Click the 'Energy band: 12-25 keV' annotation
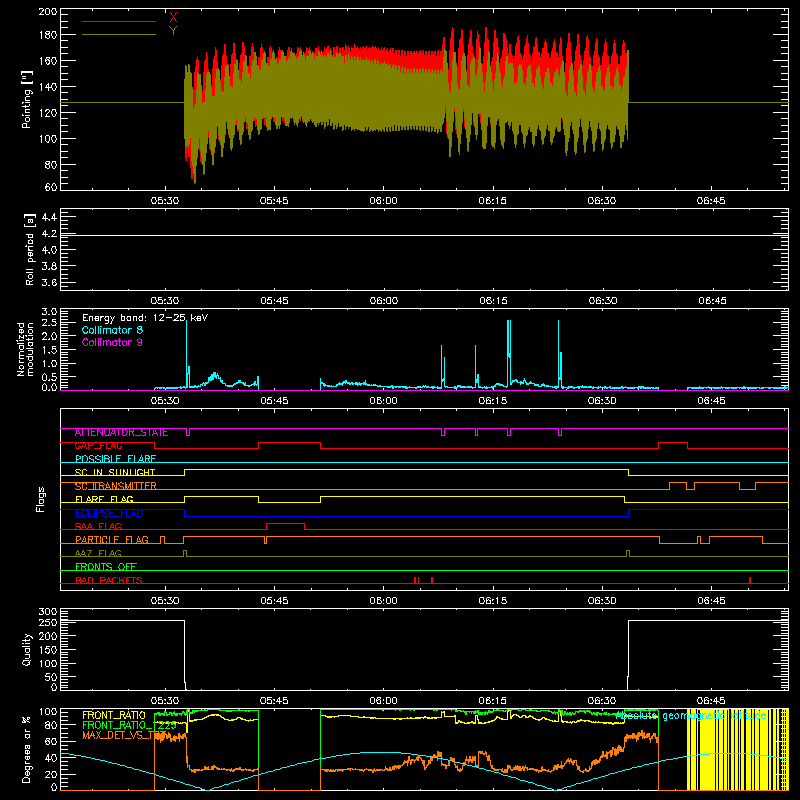This screenshot has width=800, height=800. [x=145, y=318]
